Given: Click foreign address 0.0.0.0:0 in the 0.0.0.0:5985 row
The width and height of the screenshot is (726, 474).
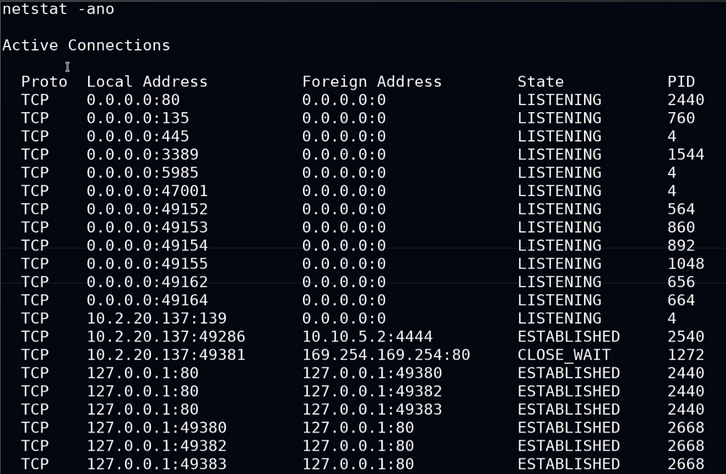Looking at the screenshot, I should click(x=344, y=172).
